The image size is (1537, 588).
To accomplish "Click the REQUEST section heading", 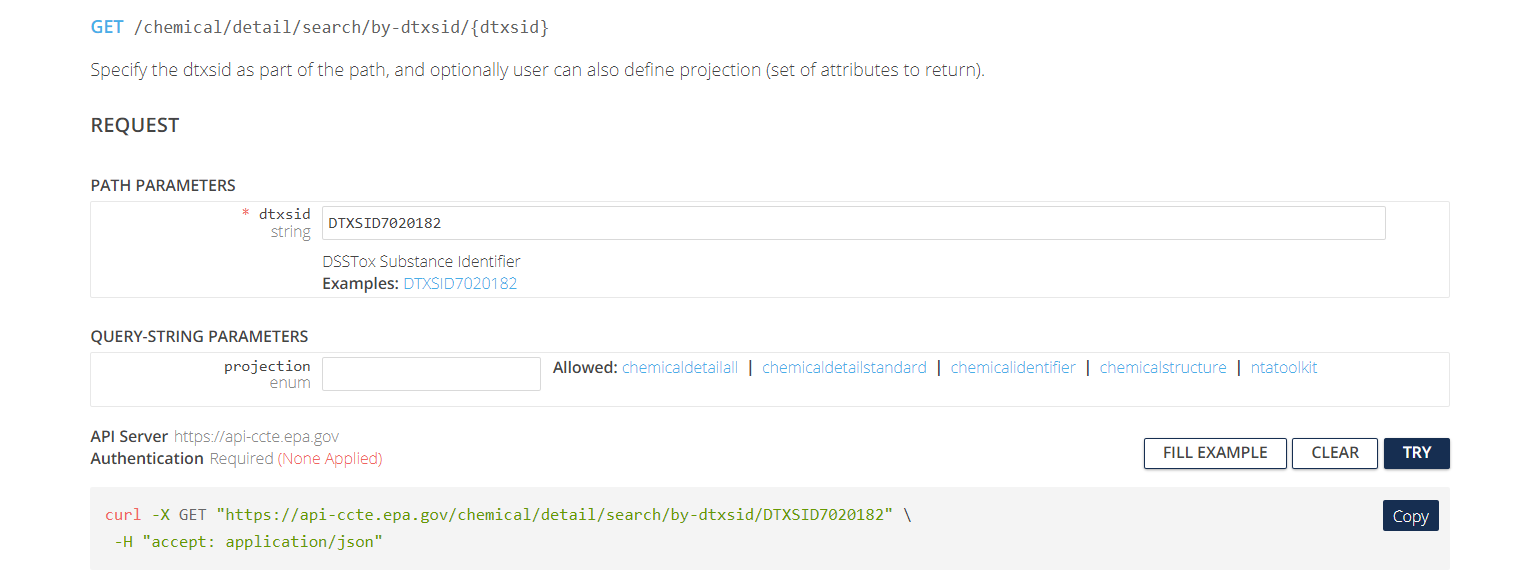I will (x=135, y=126).
